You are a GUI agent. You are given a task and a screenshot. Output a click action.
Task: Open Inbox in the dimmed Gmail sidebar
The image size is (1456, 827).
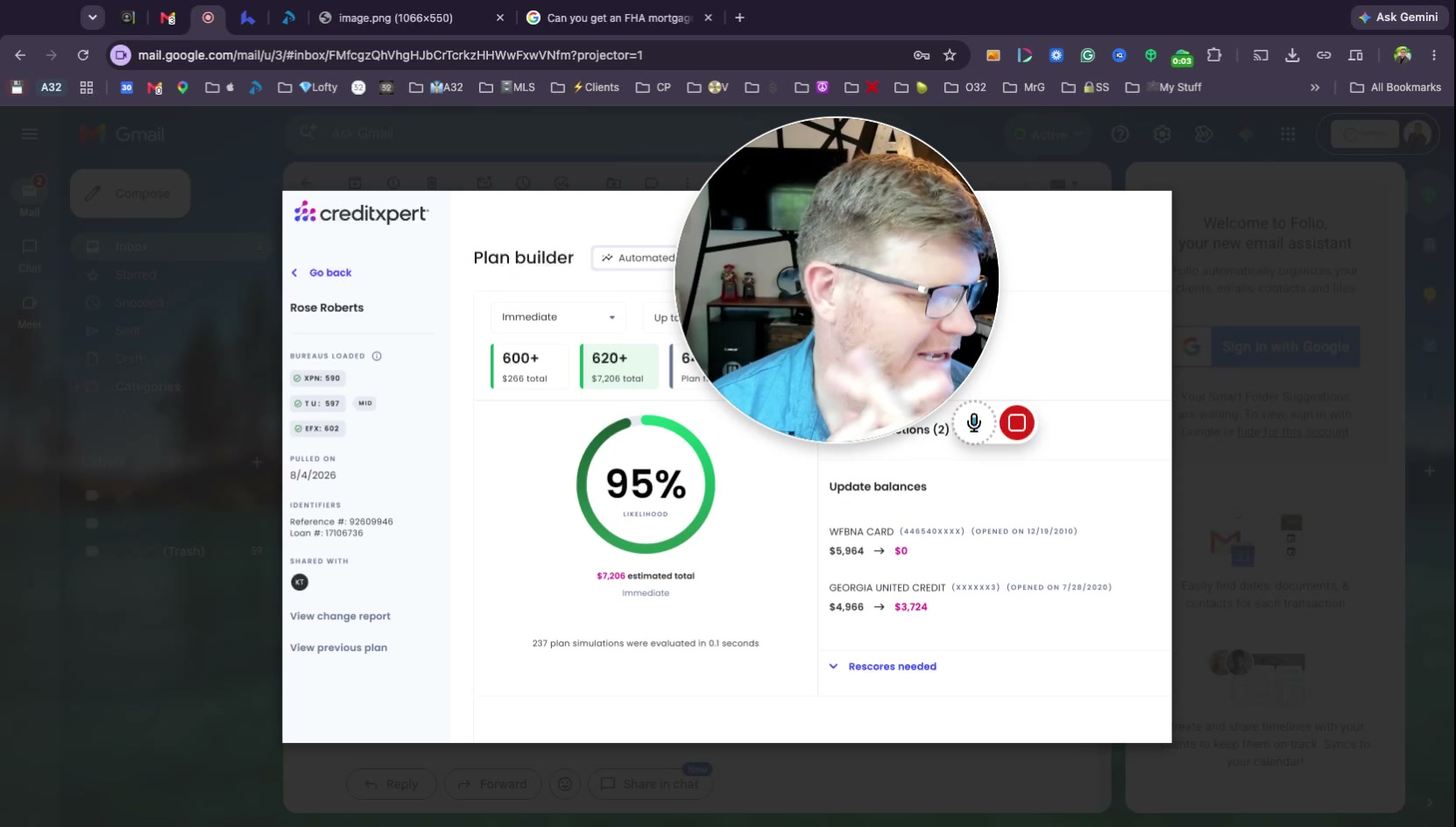[173, 247]
